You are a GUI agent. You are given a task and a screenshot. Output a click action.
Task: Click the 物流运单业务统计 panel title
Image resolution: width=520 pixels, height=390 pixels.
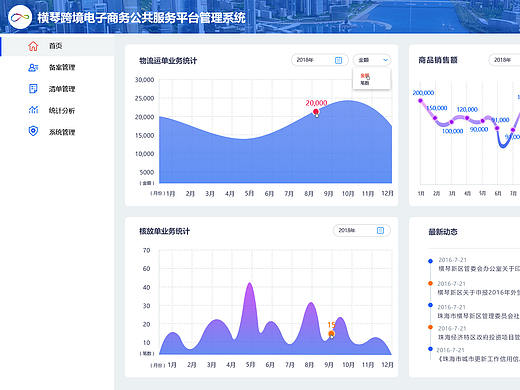pyautogui.click(x=168, y=61)
